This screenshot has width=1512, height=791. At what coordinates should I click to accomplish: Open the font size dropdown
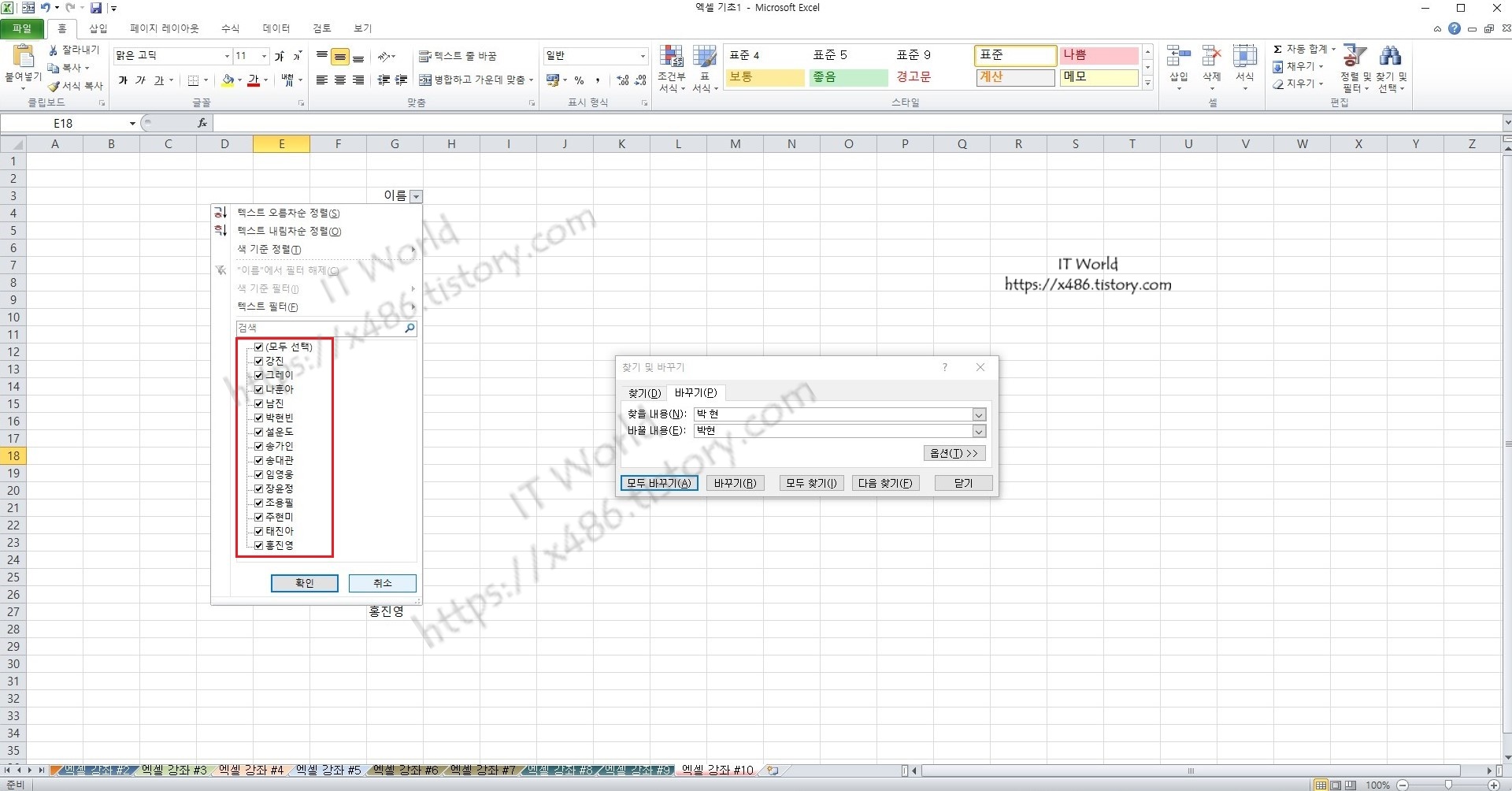coord(264,56)
